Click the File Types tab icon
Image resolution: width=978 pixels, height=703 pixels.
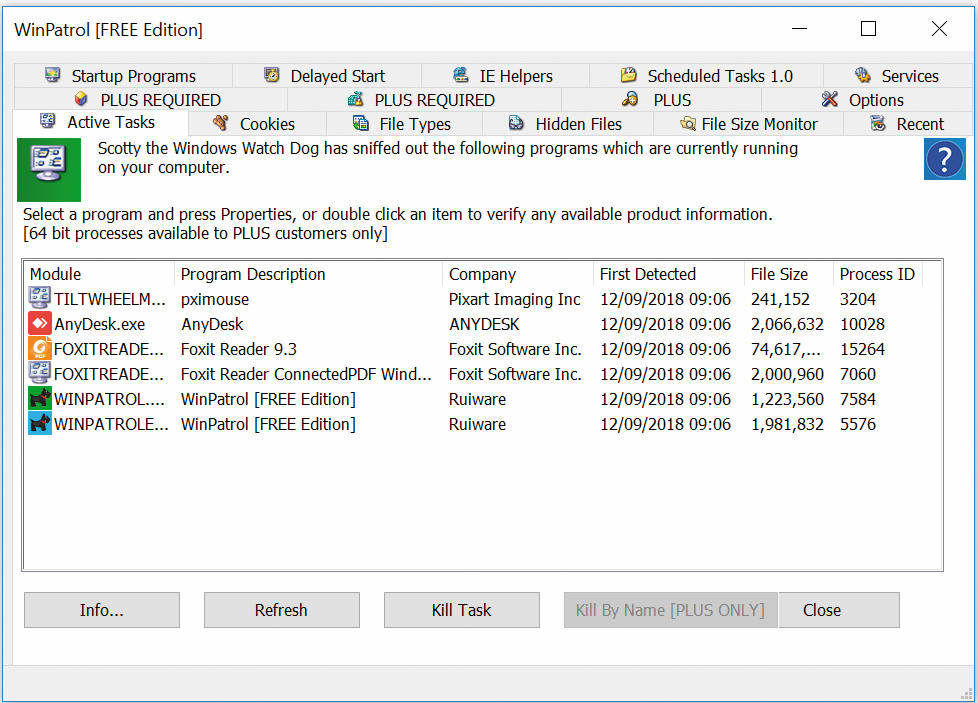point(361,123)
